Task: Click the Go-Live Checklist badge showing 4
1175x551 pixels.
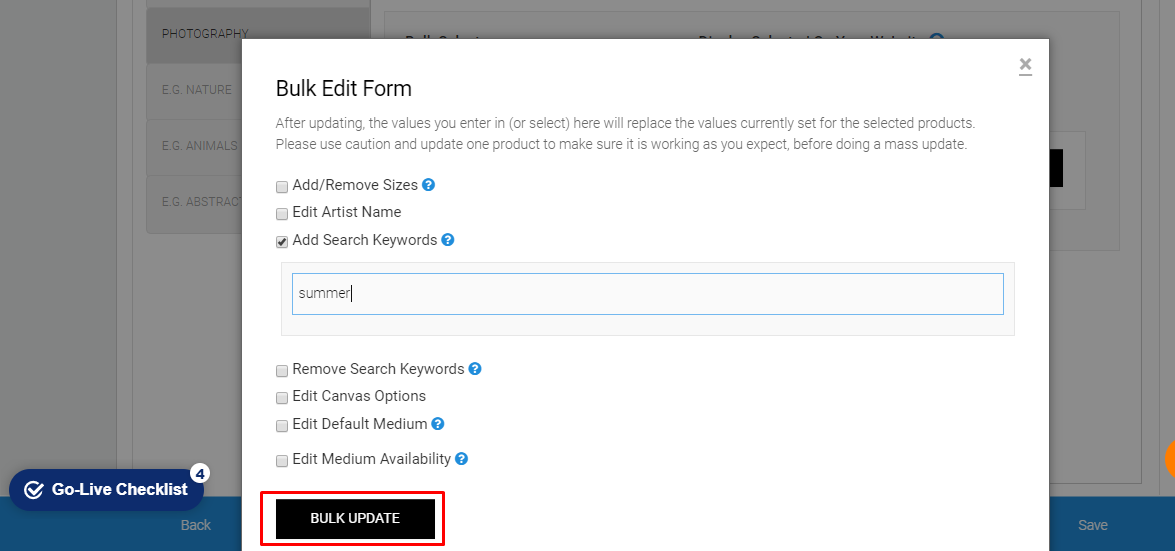Action: [x=199, y=474]
